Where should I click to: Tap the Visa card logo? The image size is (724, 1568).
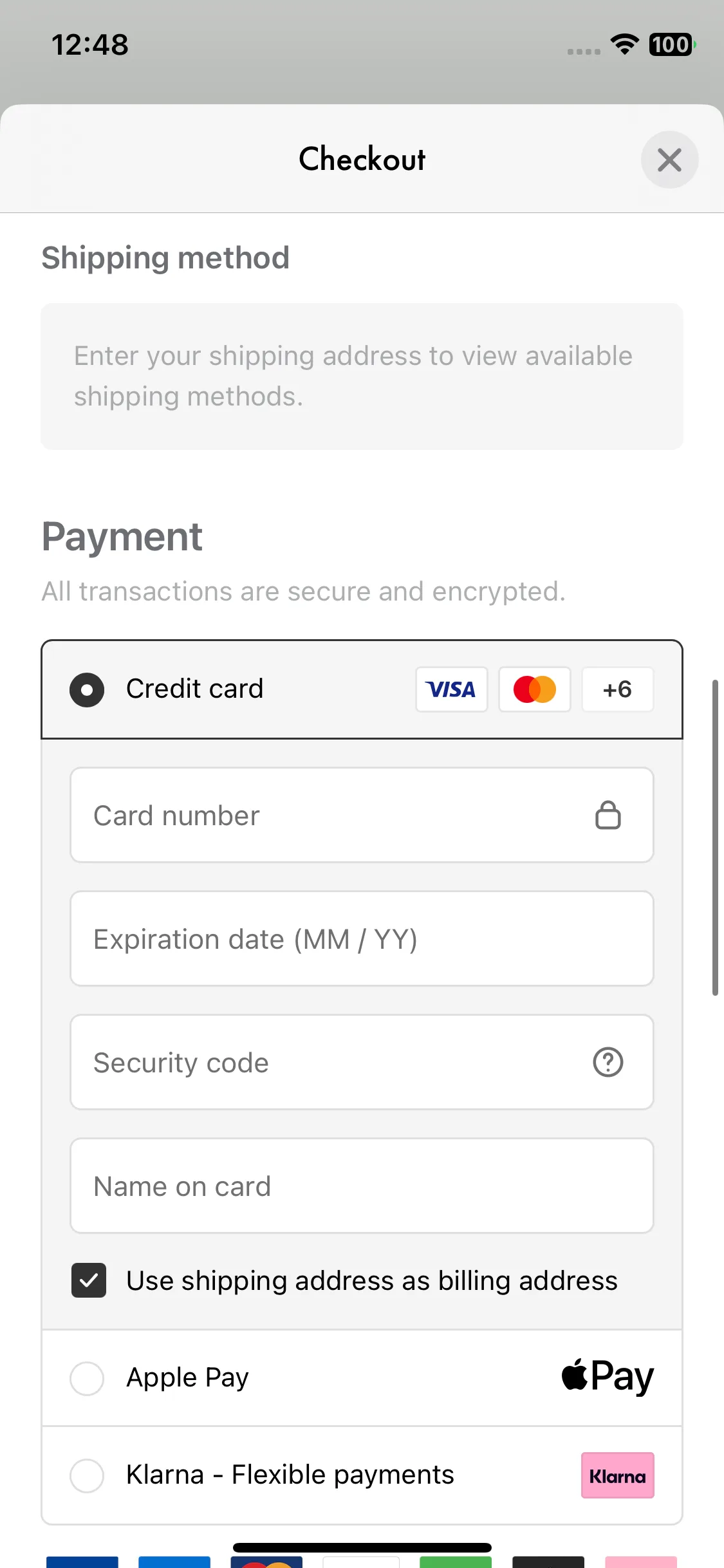pyautogui.click(x=452, y=689)
